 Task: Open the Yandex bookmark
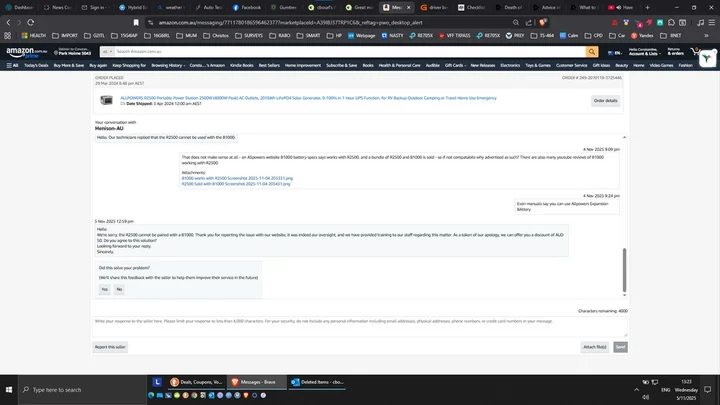point(642,35)
